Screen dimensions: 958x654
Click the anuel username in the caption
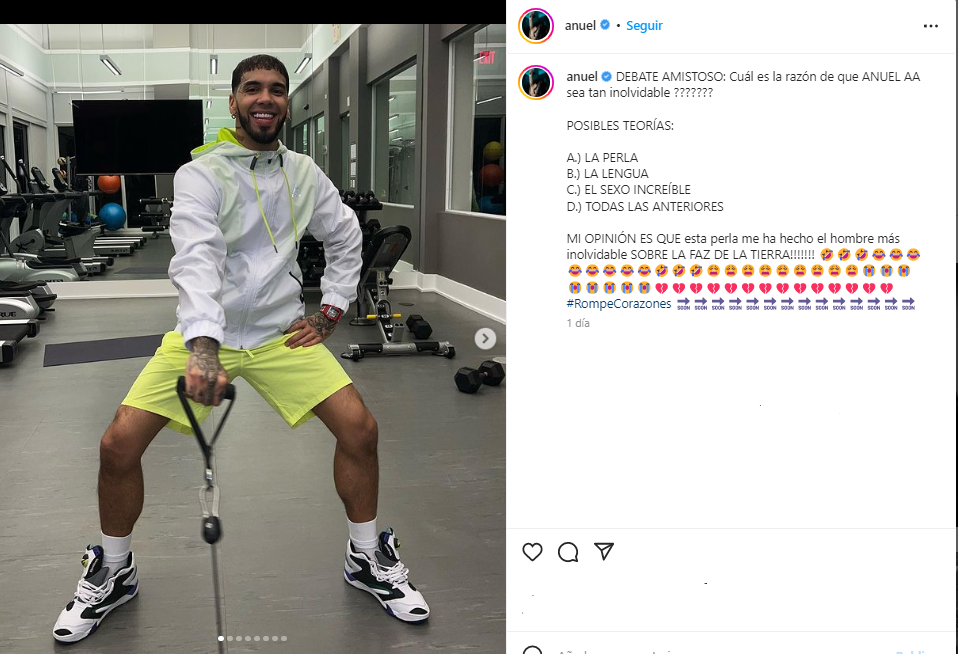[x=582, y=76]
